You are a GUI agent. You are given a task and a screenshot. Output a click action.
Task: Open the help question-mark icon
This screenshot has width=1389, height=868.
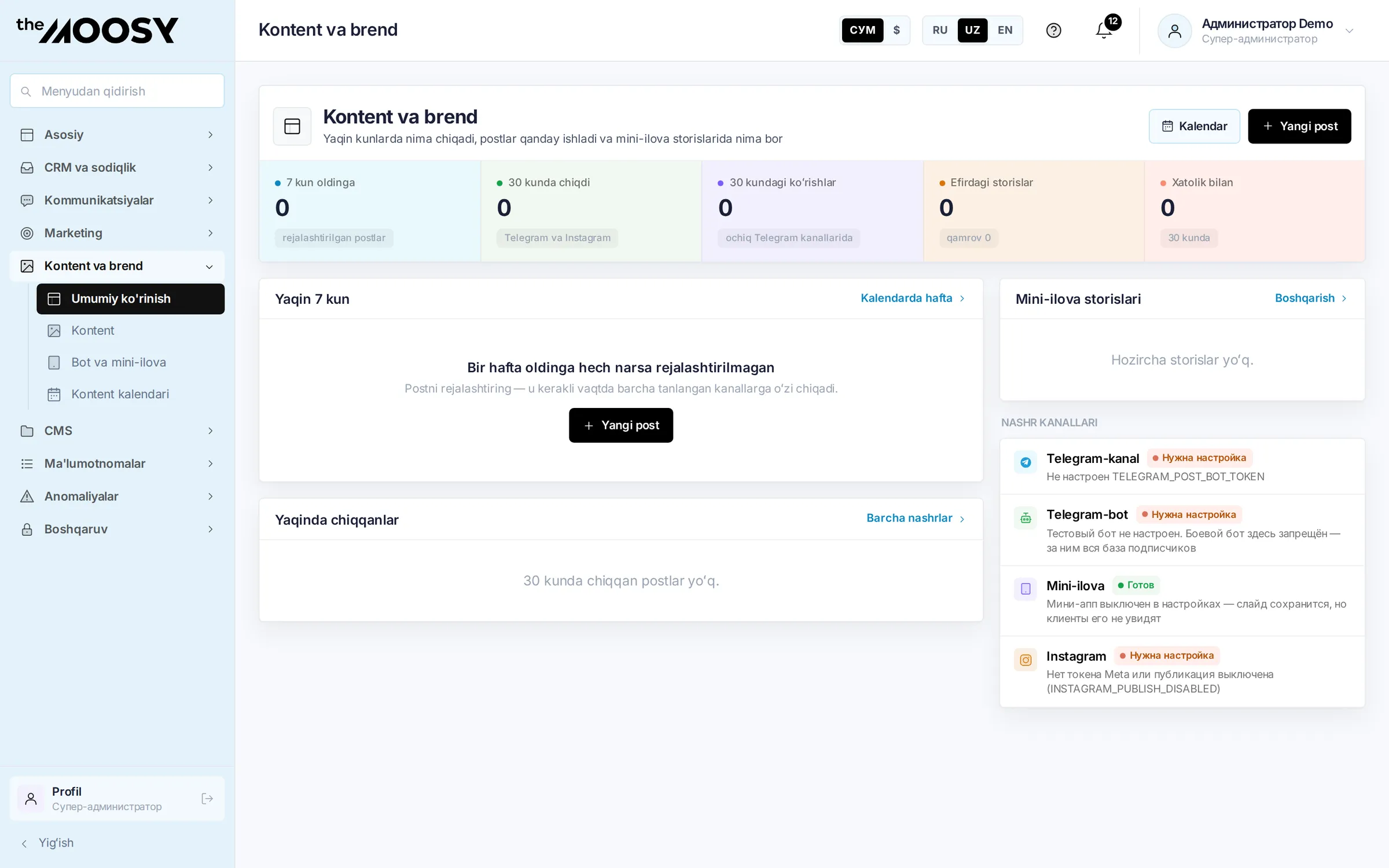(x=1053, y=30)
